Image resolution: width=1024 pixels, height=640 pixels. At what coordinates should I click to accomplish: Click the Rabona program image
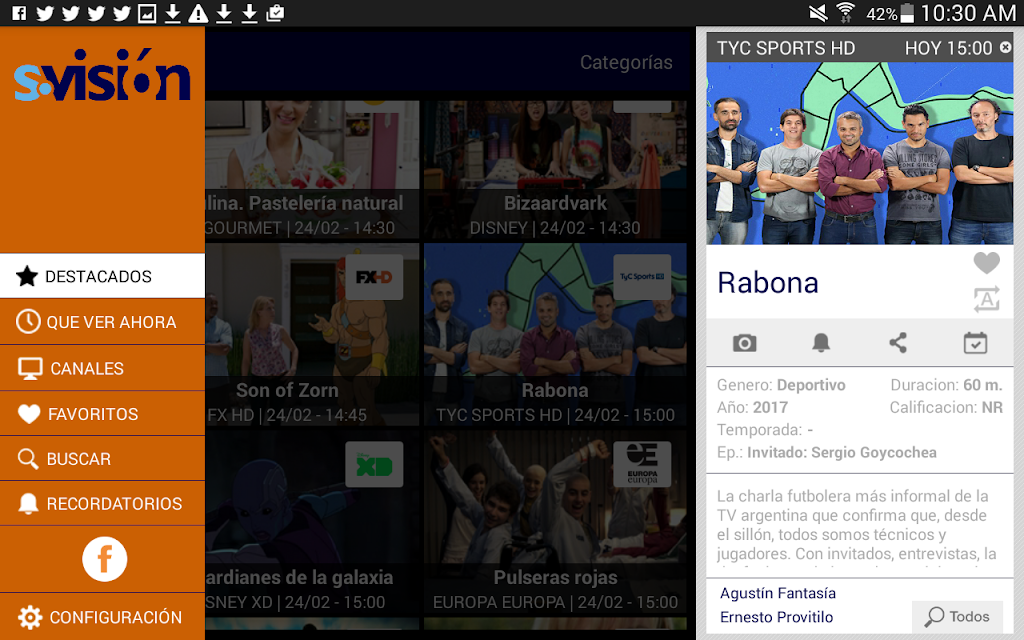[860, 153]
